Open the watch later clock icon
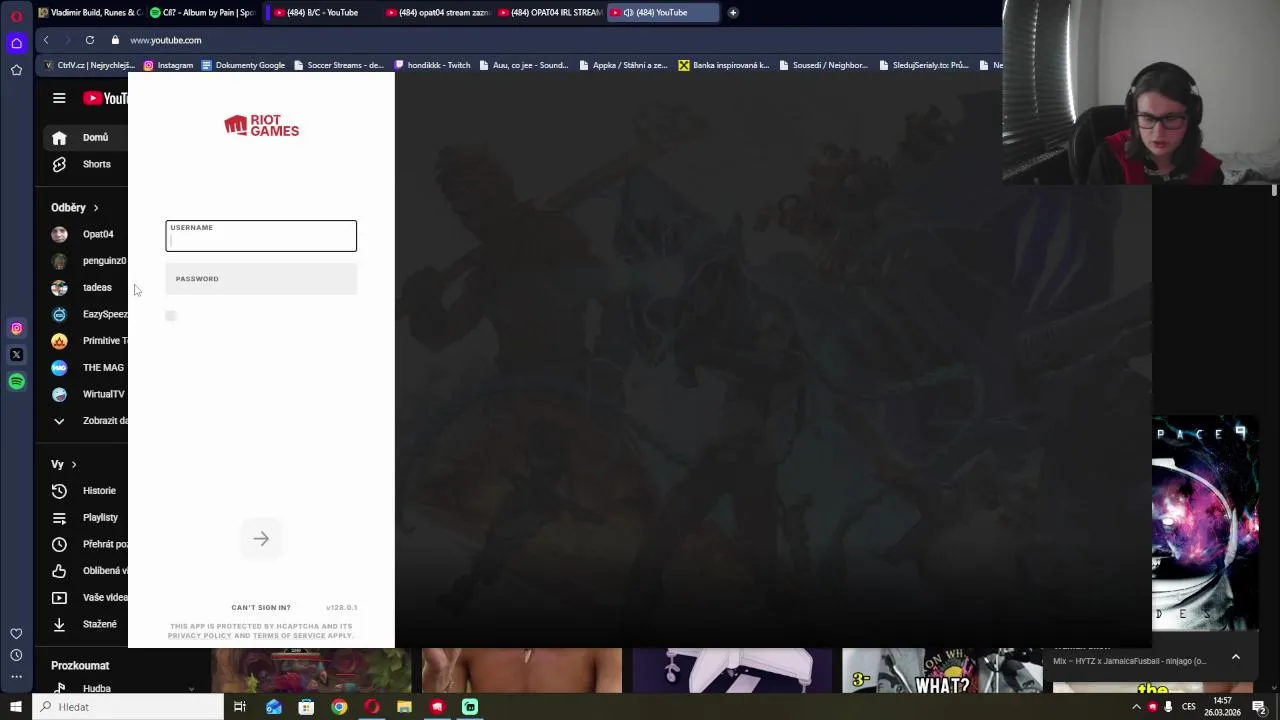Screen dimensions: 1280x720 click(x=59, y=544)
